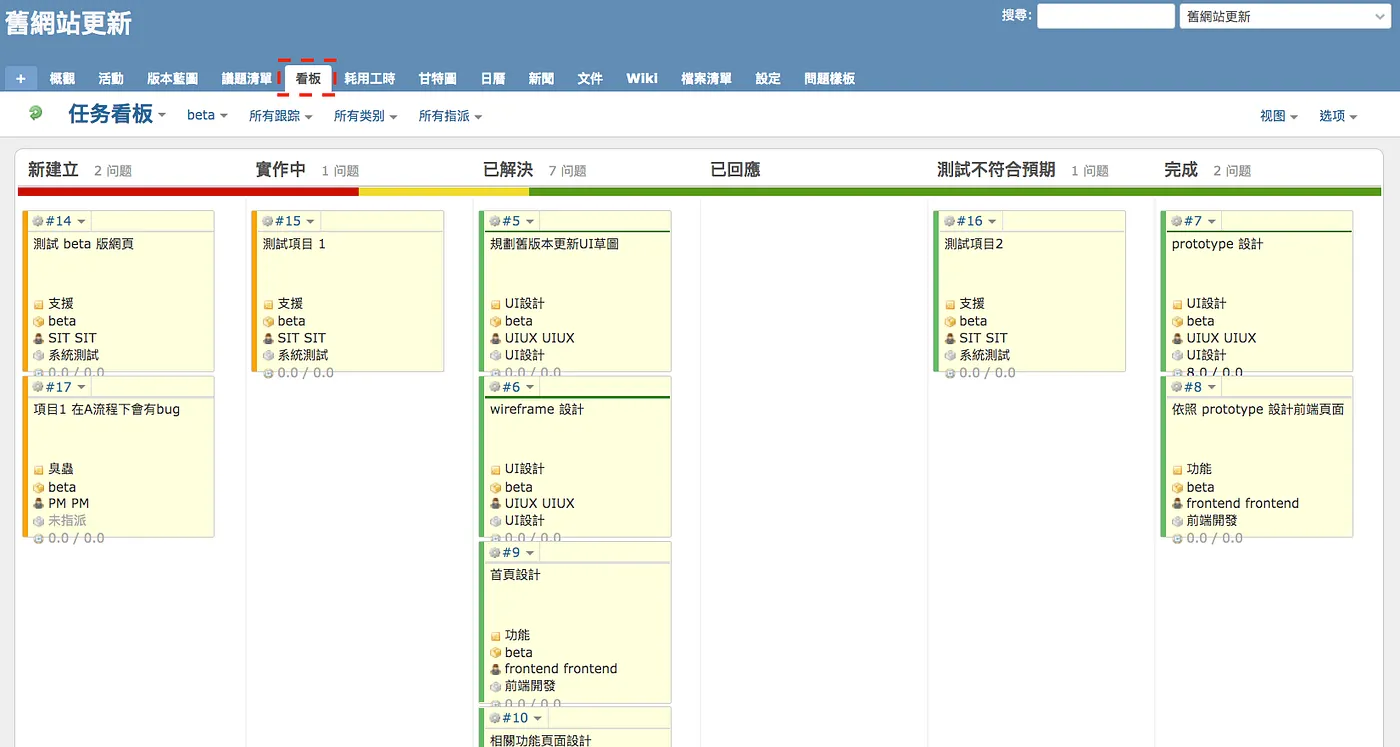Image resolution: width=1400 pixels, height=747 pixels.
Task: Click the person icon on card #17
Action: 39,503
